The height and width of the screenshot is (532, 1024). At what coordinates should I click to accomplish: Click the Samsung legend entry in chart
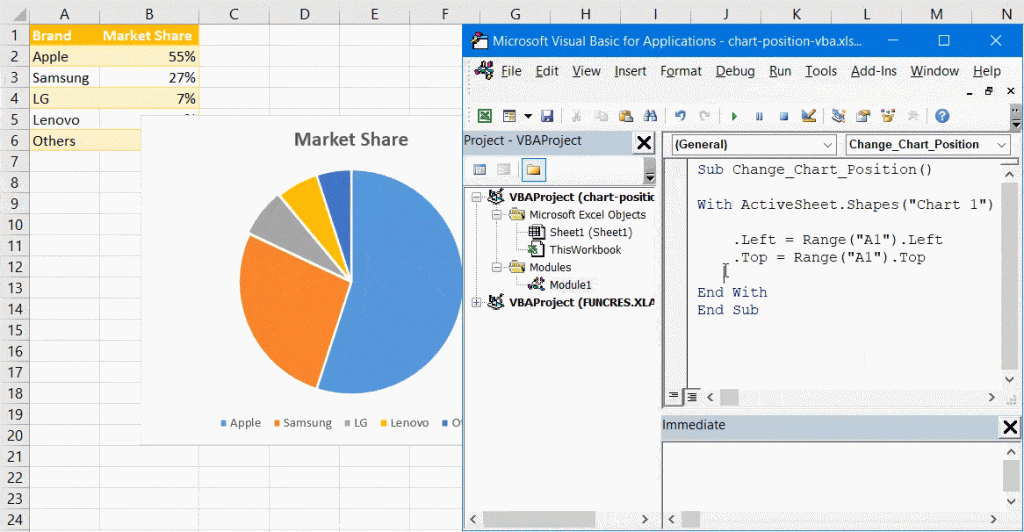tap(302, 423)
